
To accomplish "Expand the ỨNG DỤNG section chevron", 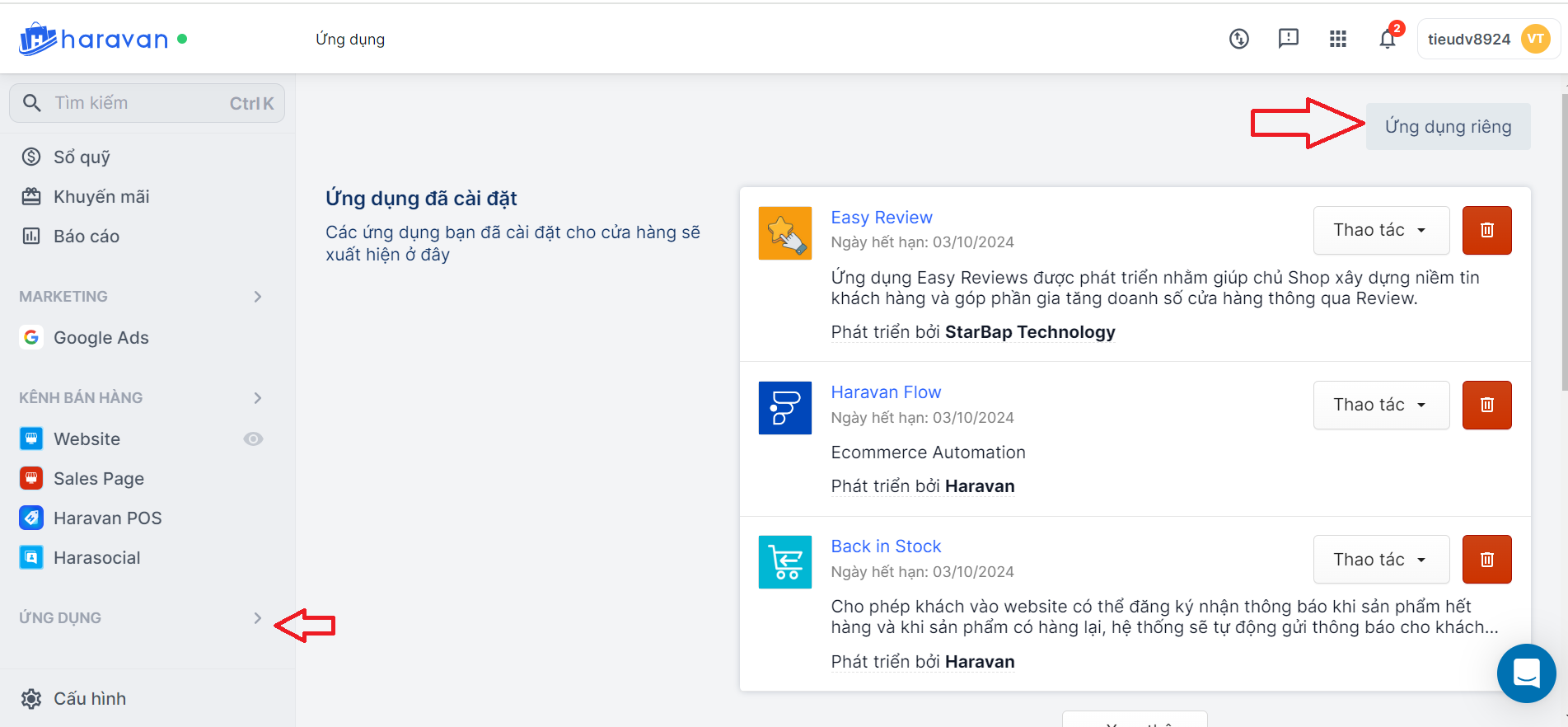I will 258,617.
